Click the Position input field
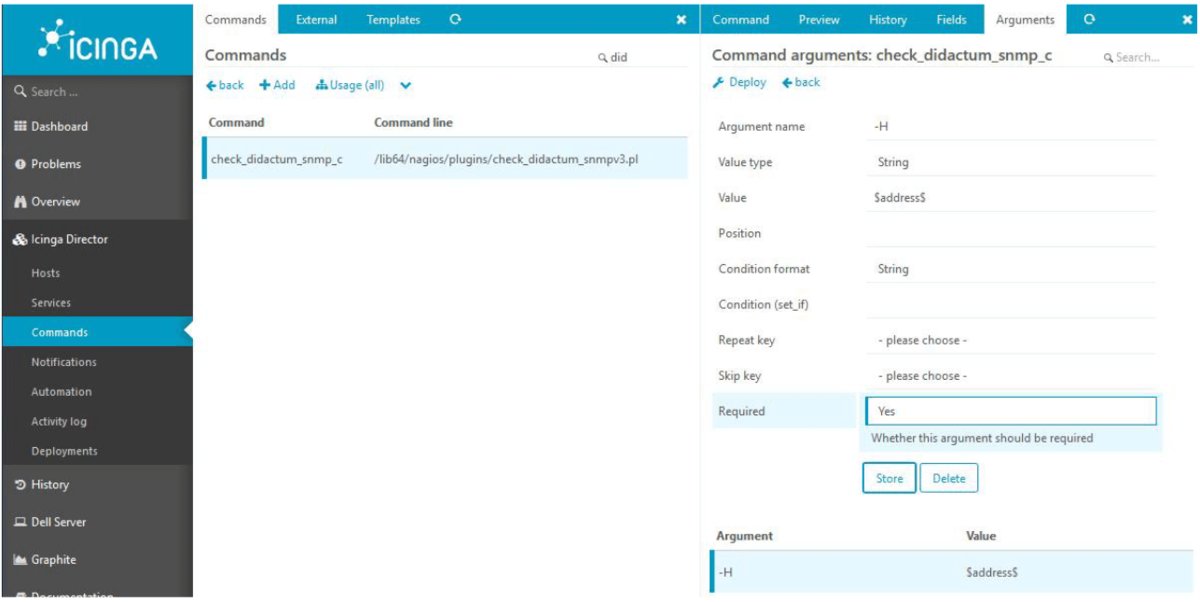The image size is (1200, 602). [x=1010, y=233]
